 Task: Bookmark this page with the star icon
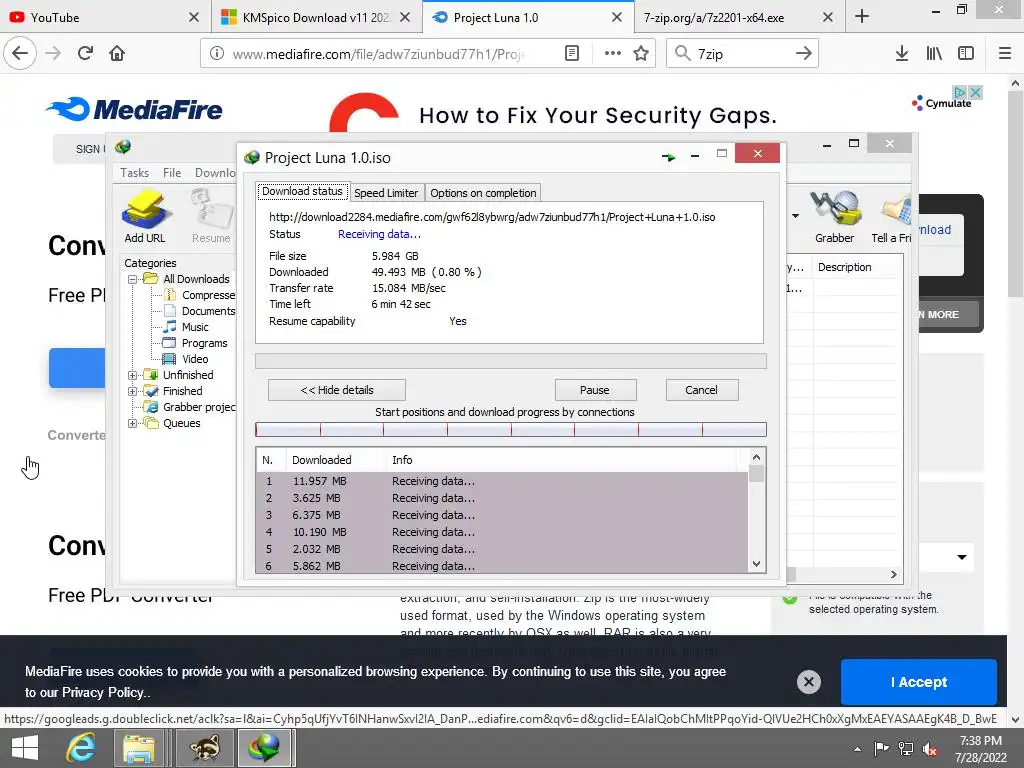click(641, 53)
